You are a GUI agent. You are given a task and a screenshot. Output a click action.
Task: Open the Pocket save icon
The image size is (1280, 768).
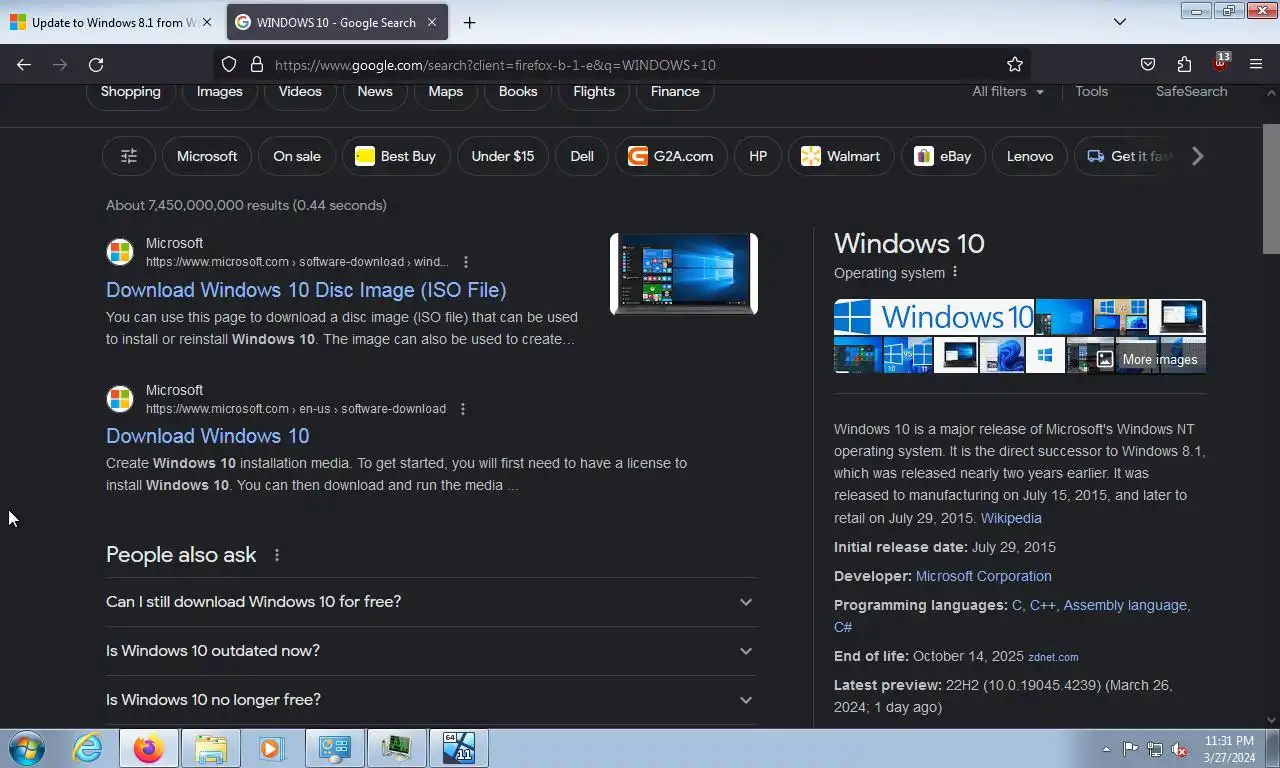click(x=1148, y=64)
